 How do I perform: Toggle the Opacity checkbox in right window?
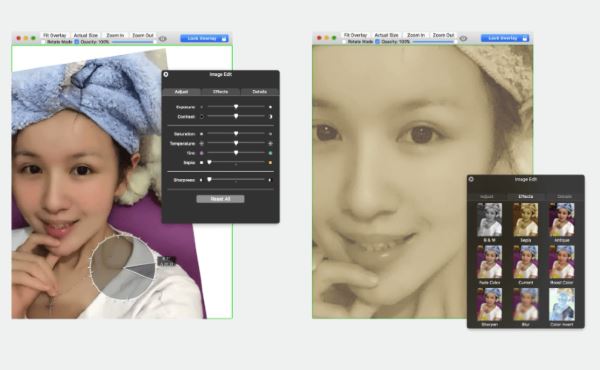tap(377, 41)
